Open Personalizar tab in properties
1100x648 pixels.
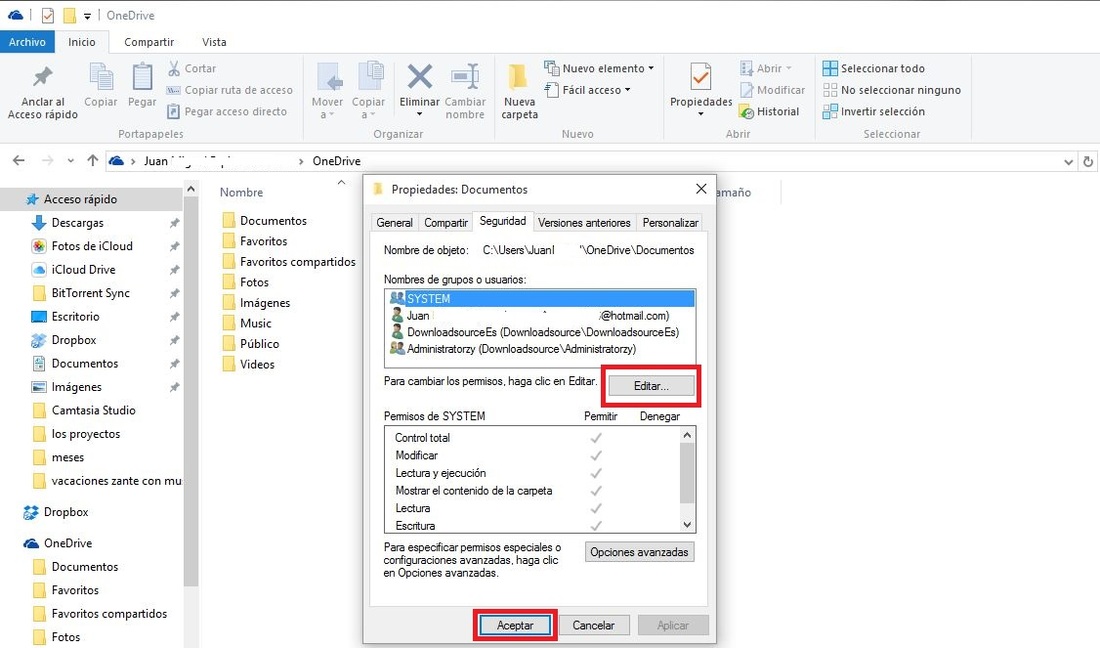point(670,222)
